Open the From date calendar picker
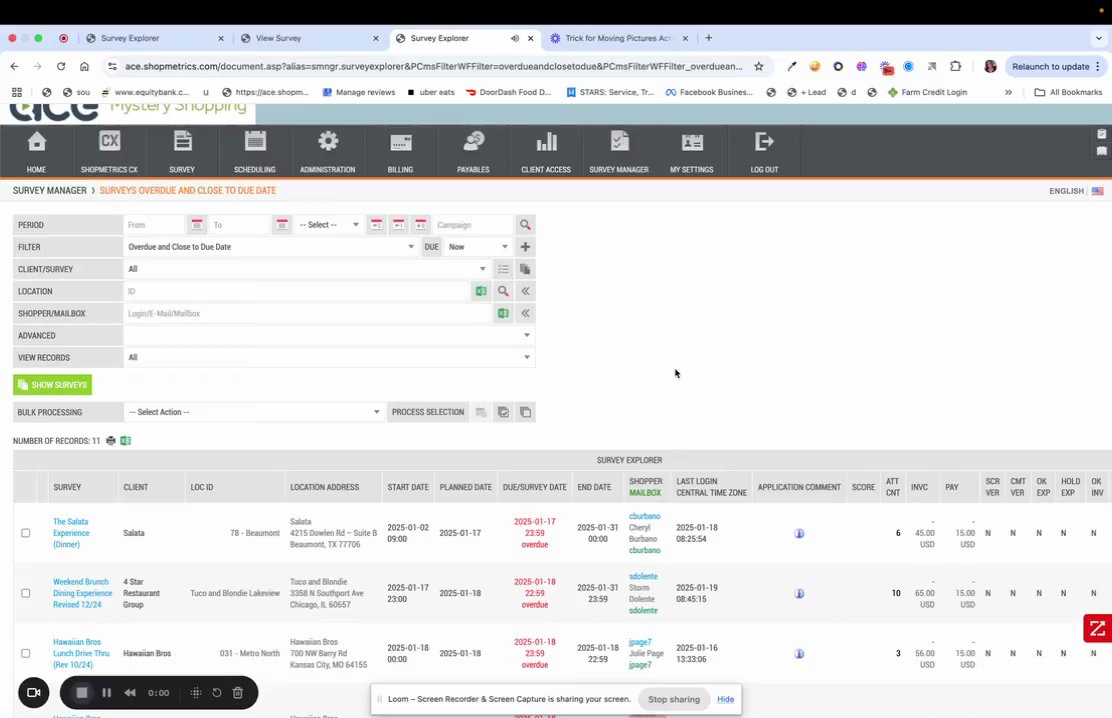1112x718 pixels. pyautogui.click(x=197, y=225)
